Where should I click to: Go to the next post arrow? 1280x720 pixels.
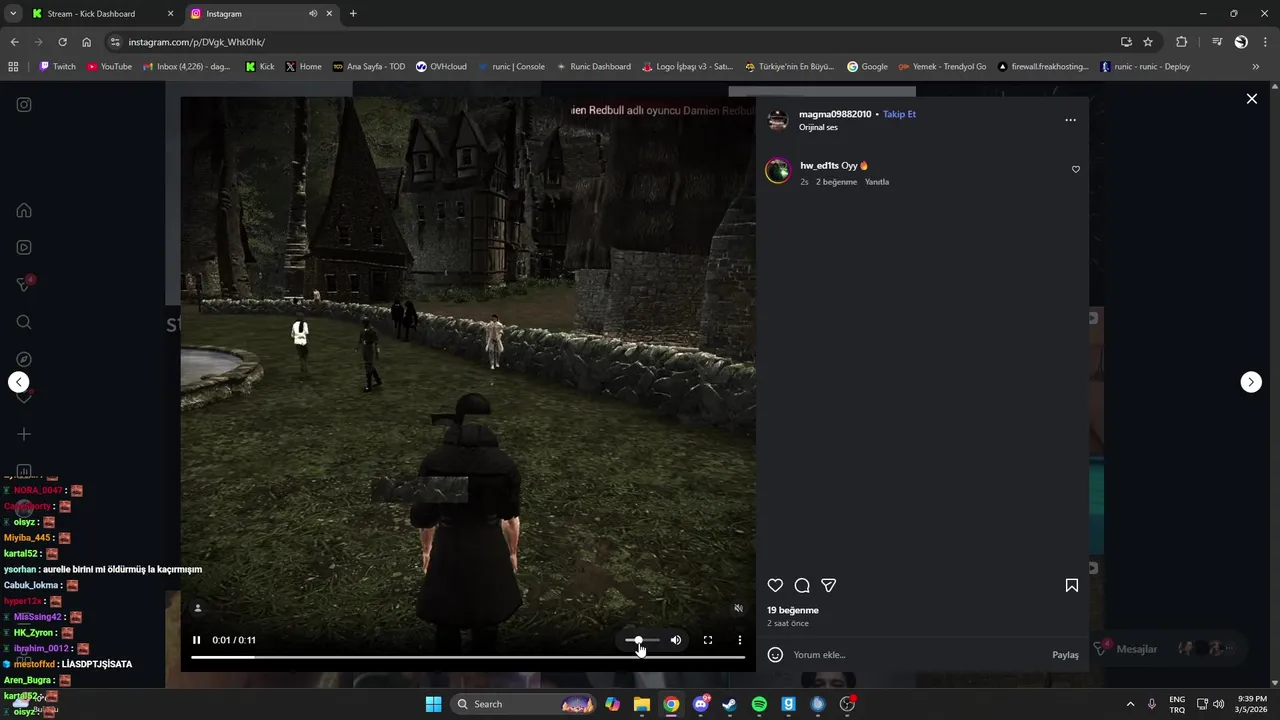click(1251, 382)
